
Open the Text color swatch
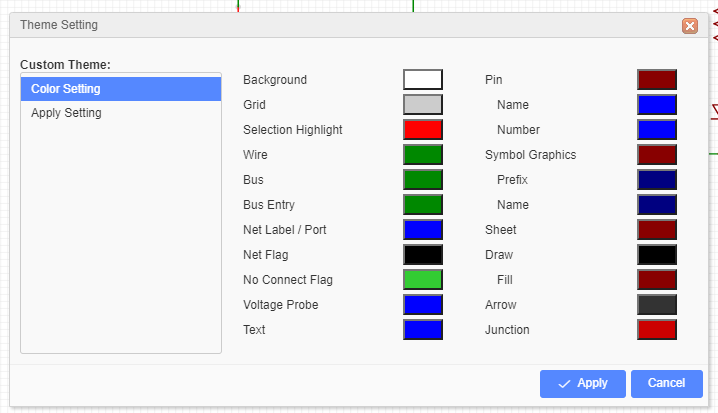[x=423, y=330]
